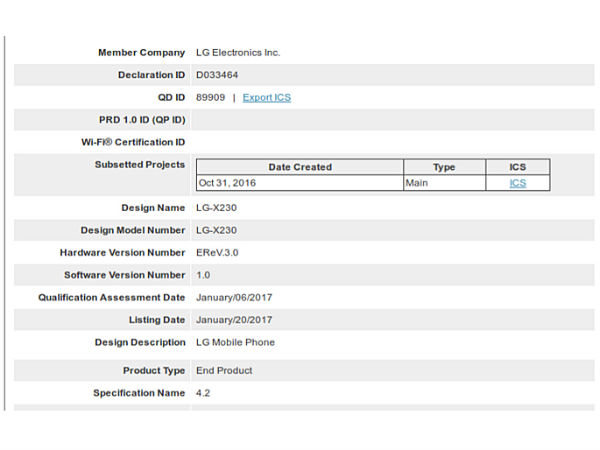The width and height of the screenshot is (600, 450).
Task: Click the 'Oct 31, 2016' date cell
Action: click(300, 183)
